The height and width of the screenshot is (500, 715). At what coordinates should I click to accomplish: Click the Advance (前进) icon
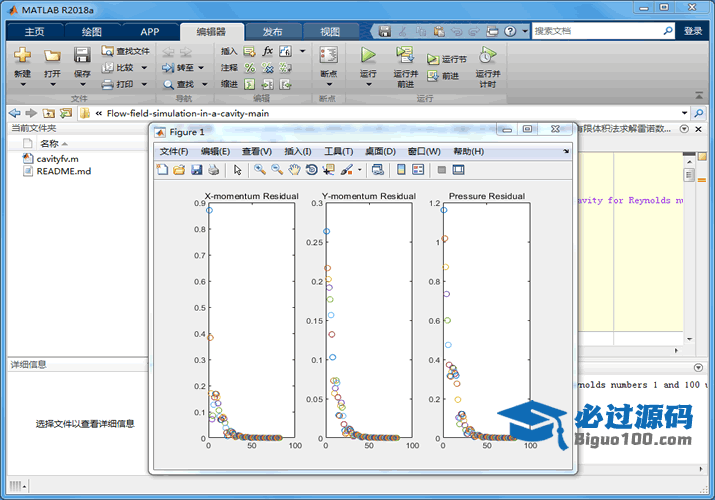click(433, 76)
